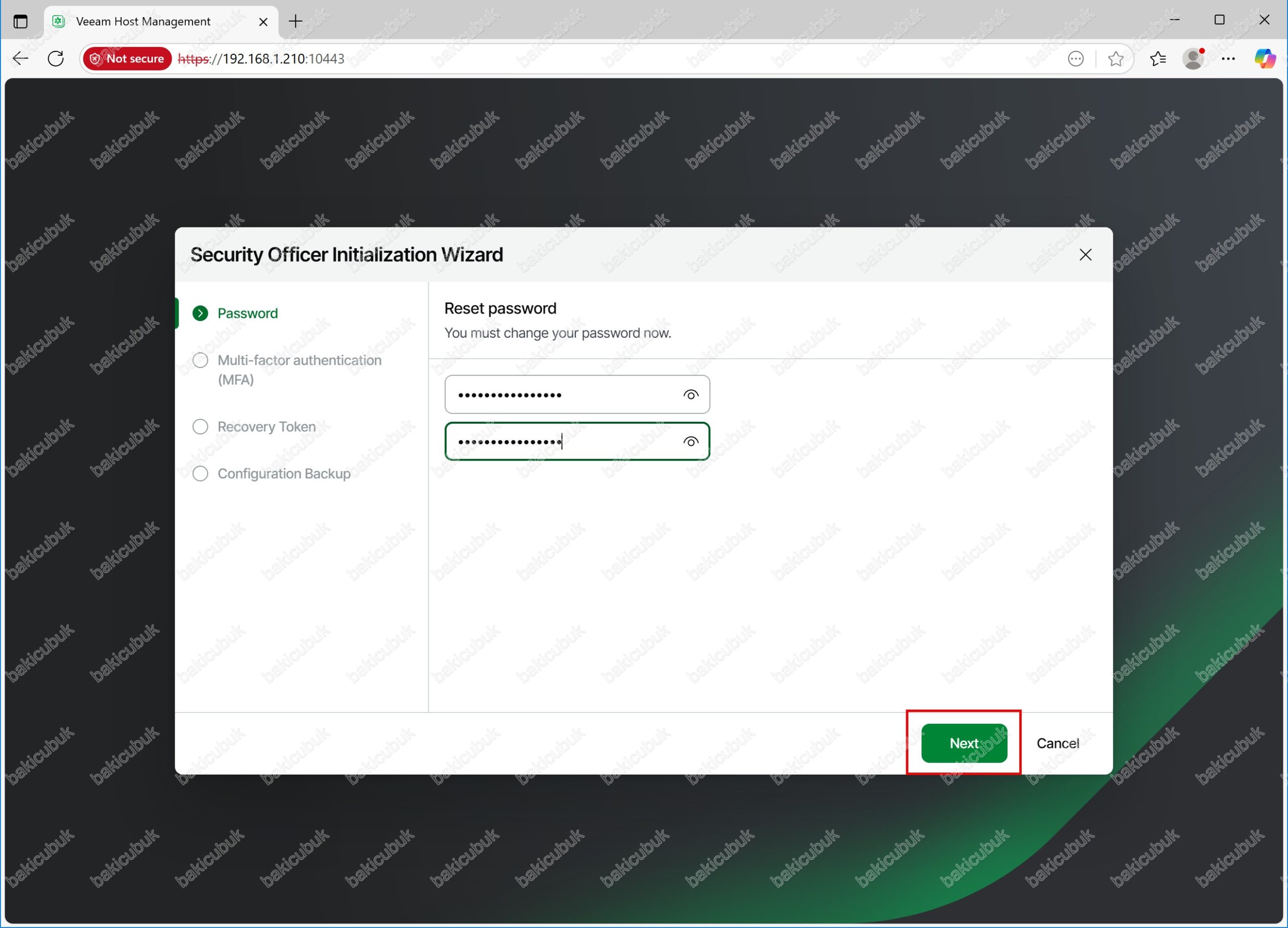This screenshot has width=1288, height=928.
Task: Click the Configuration Backup step circle
Action: [200, 474]
